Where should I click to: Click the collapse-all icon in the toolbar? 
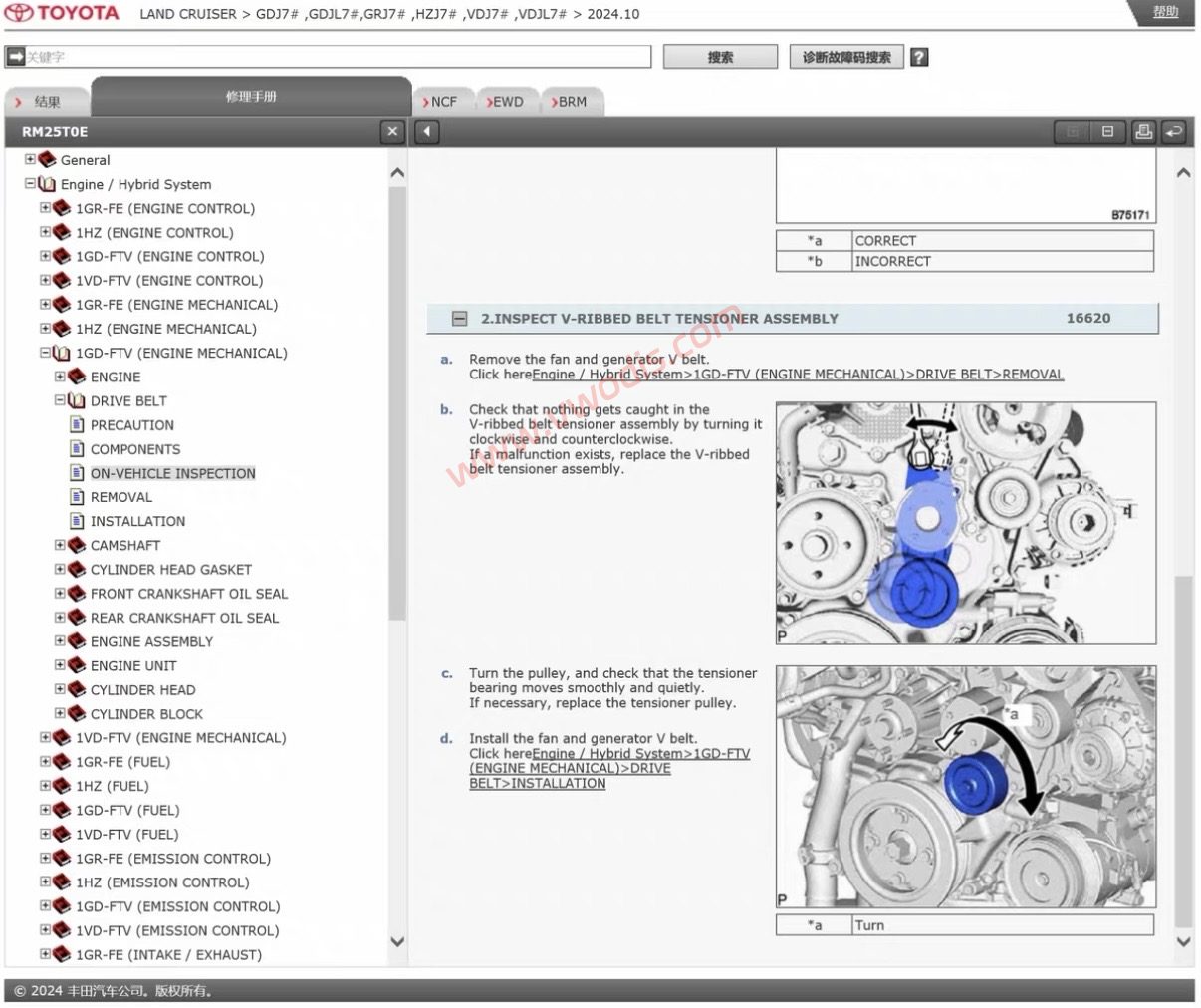1107,131
